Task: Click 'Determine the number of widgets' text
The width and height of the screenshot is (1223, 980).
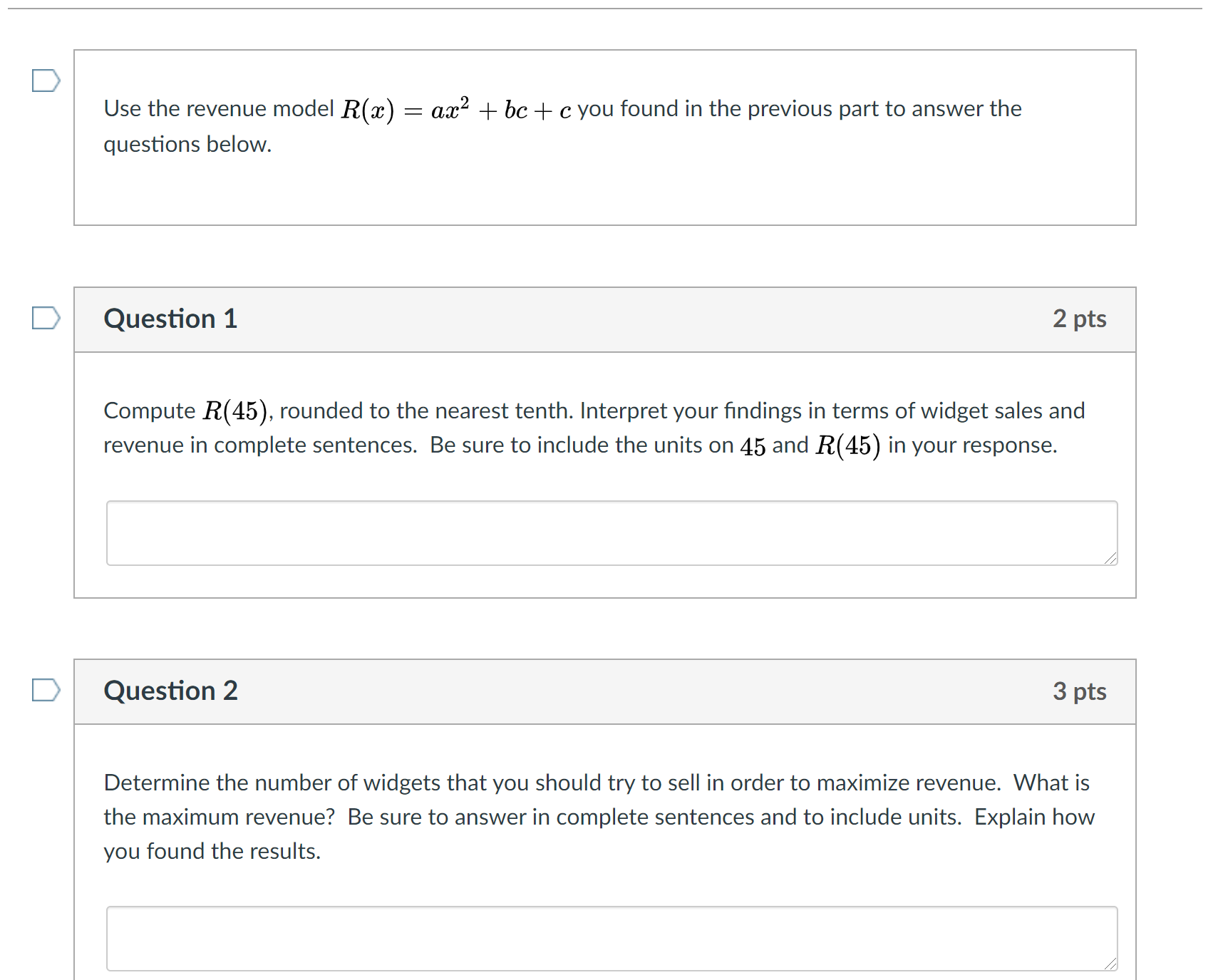Action: pos(272,783)
